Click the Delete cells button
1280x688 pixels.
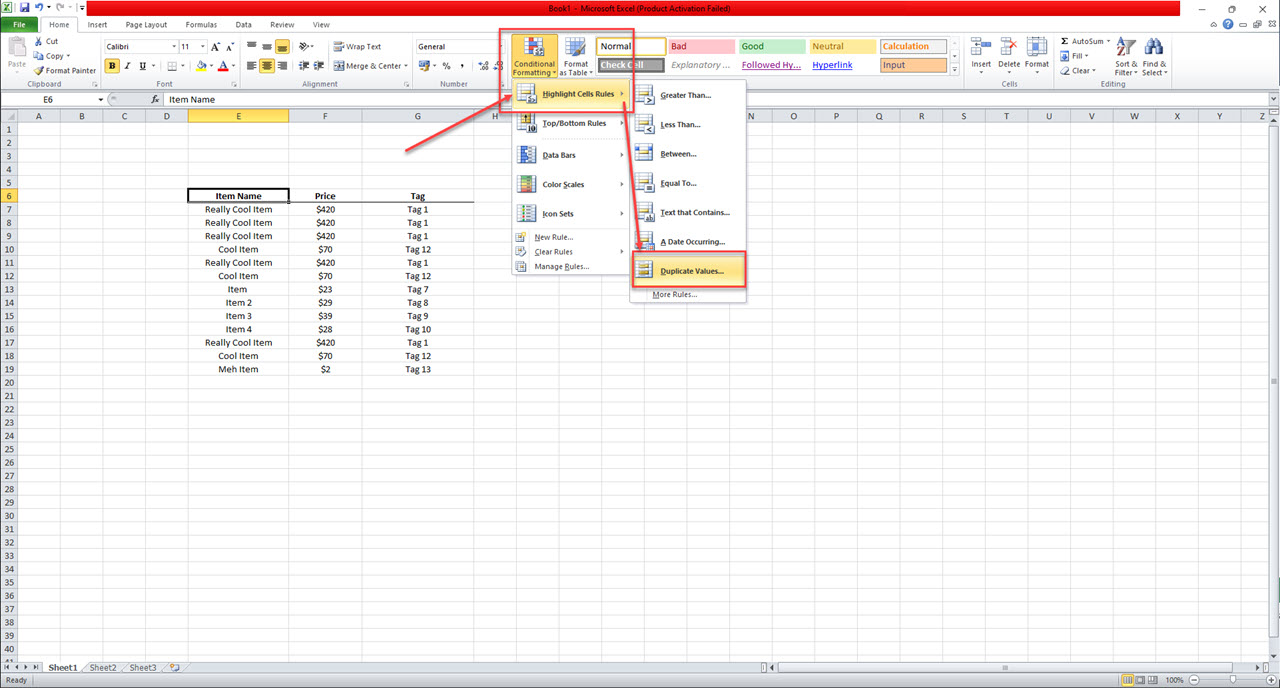(1008, 55)
